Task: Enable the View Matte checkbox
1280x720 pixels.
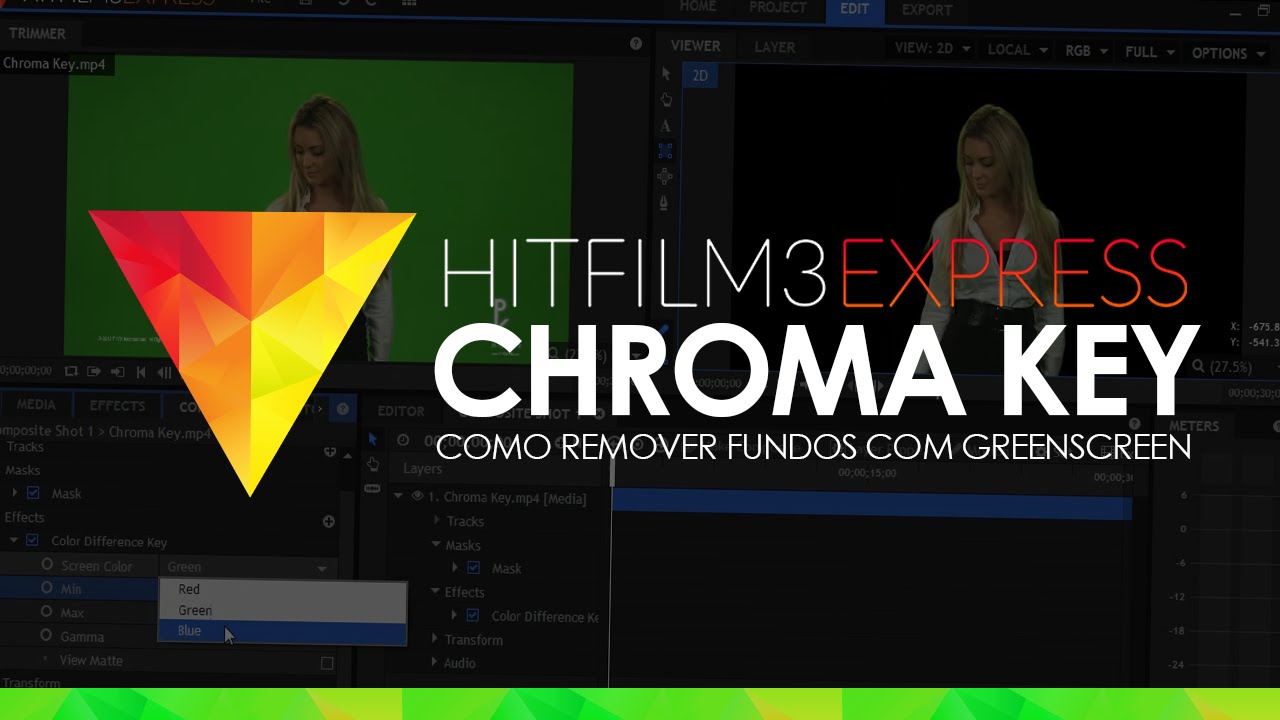Action: [x=327, y=663]
